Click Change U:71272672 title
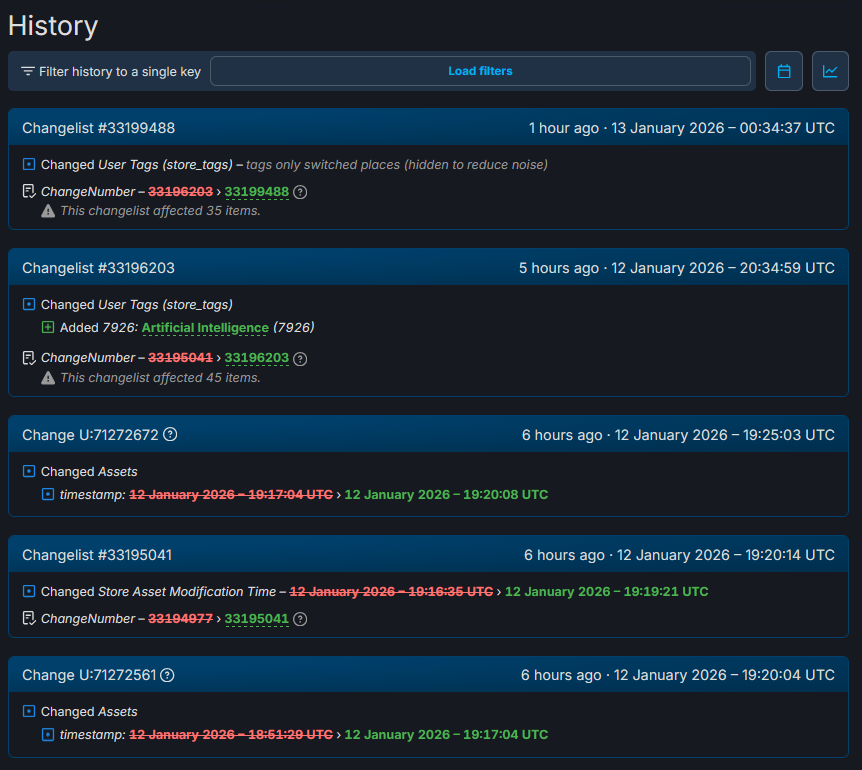 click(90, 435)
